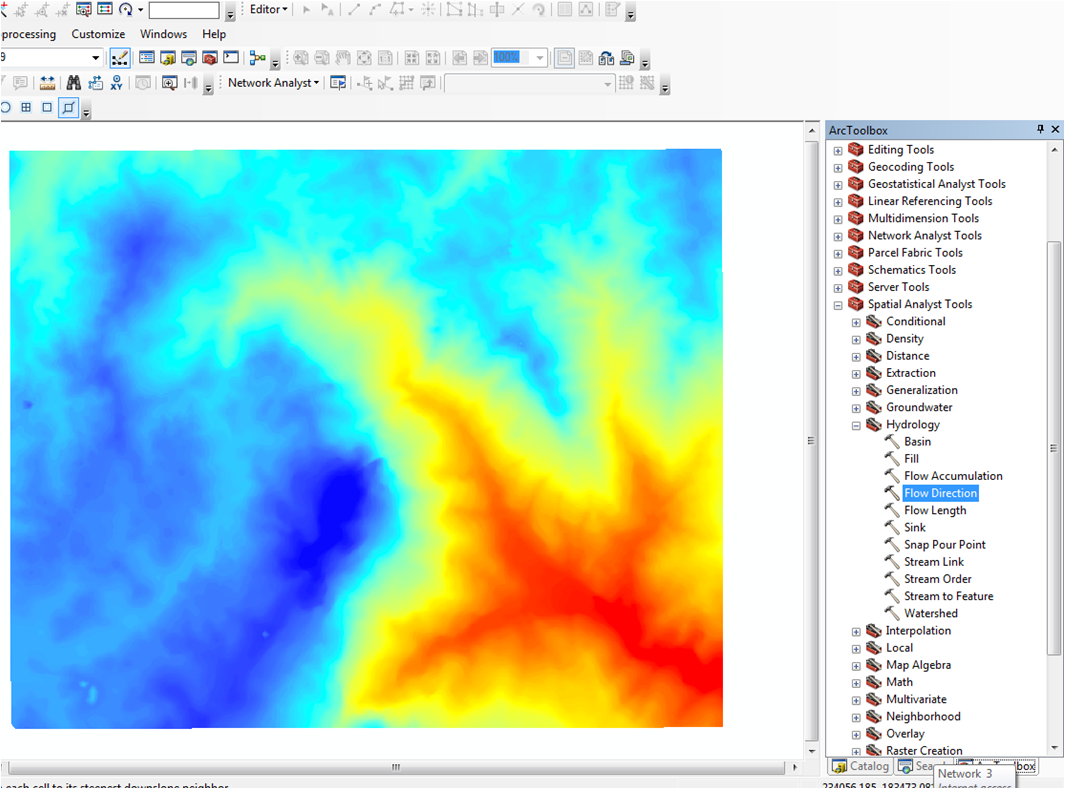Switch to the Search tab at bottom
Image resolution: width=1065 pixels, height=789 pixels.
[x=920, y=765]
